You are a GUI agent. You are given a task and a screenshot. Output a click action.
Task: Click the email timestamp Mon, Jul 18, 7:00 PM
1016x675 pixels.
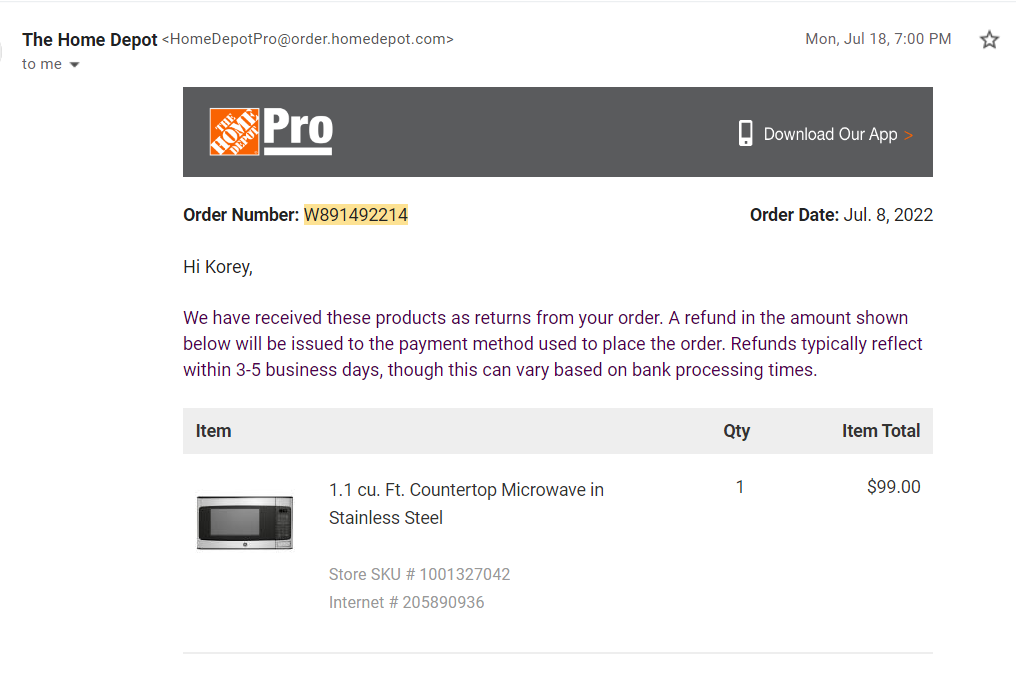click(878, 39)
